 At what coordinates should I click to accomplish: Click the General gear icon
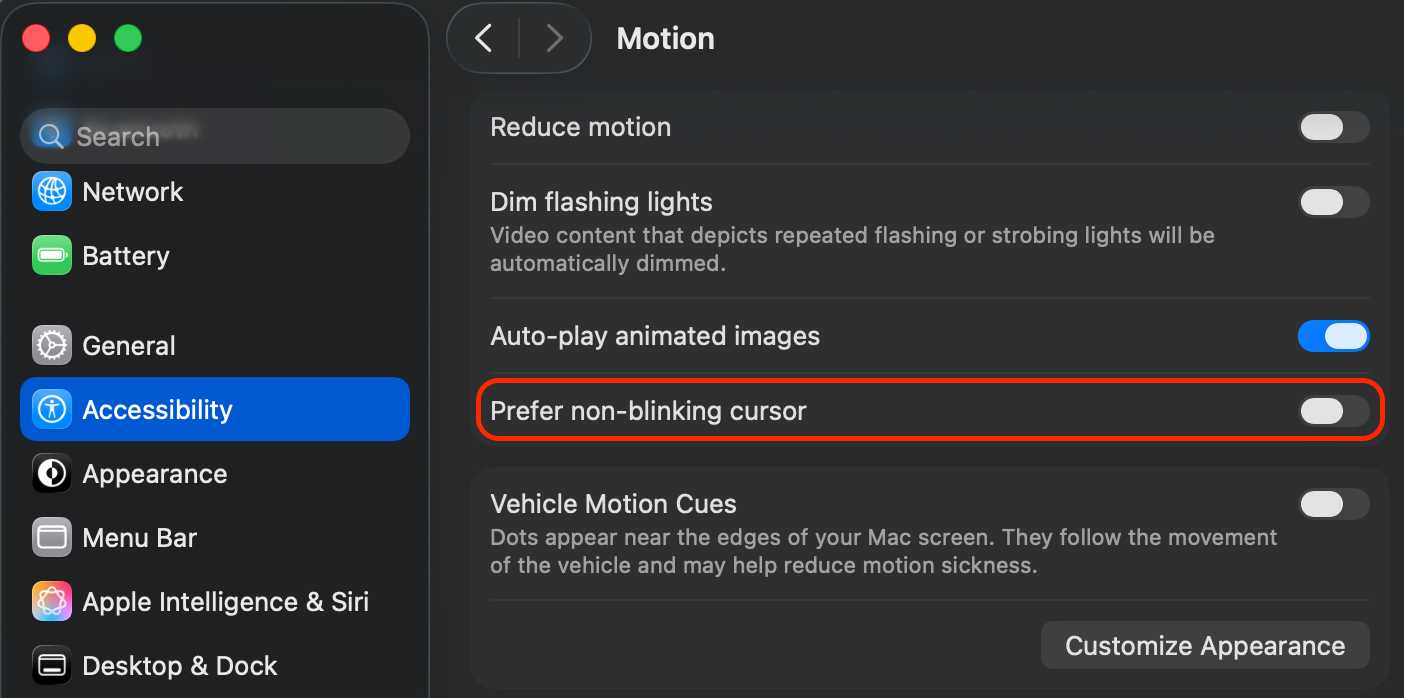[51, 346]
